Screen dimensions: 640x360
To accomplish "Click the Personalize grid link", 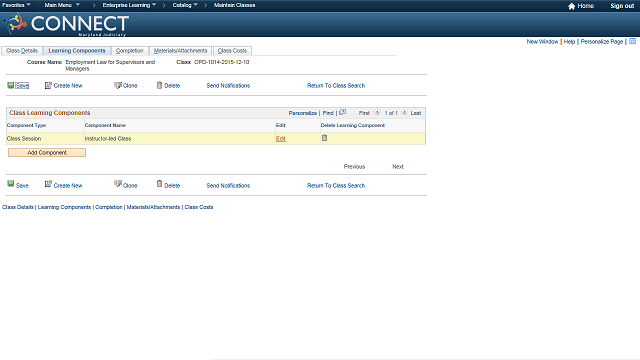I will [x=303, y=113].
